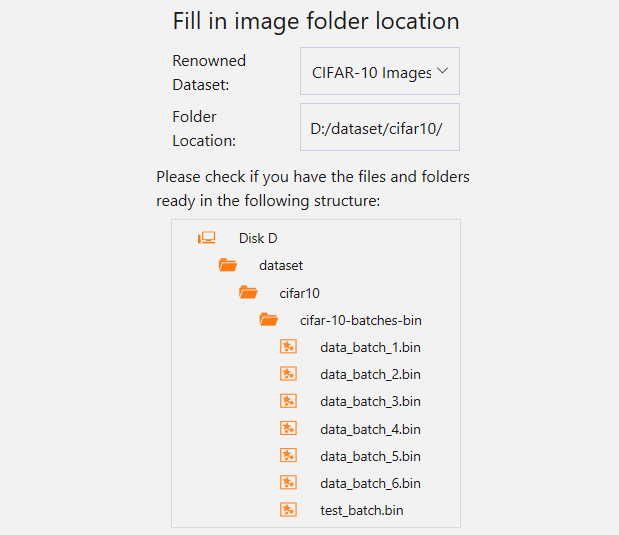Click the Folder Location input field

380,127
